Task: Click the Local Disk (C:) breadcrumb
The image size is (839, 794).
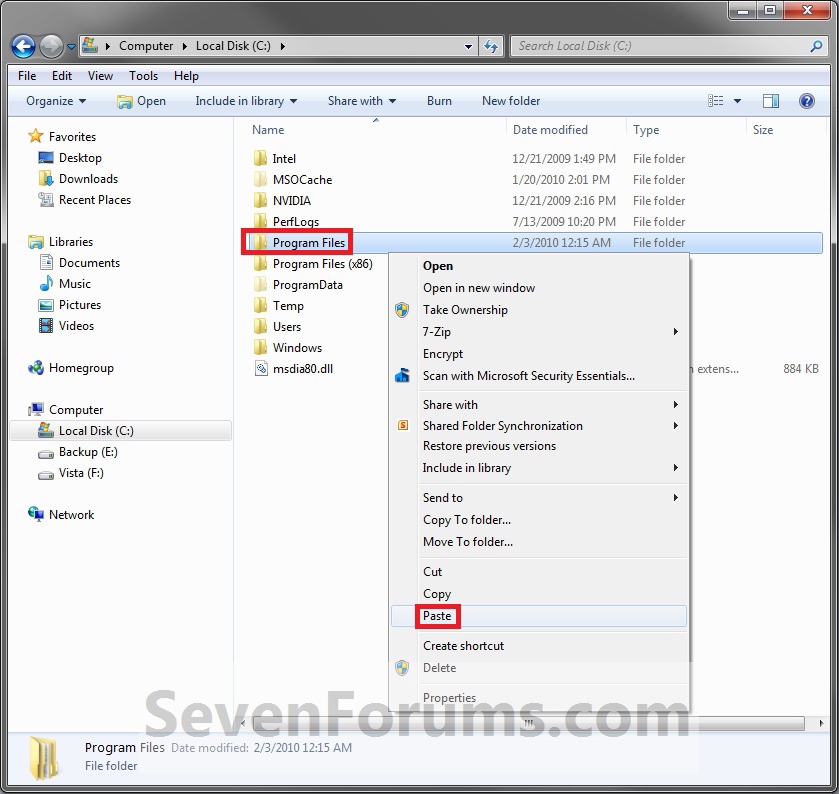Action: pos(233,46)
